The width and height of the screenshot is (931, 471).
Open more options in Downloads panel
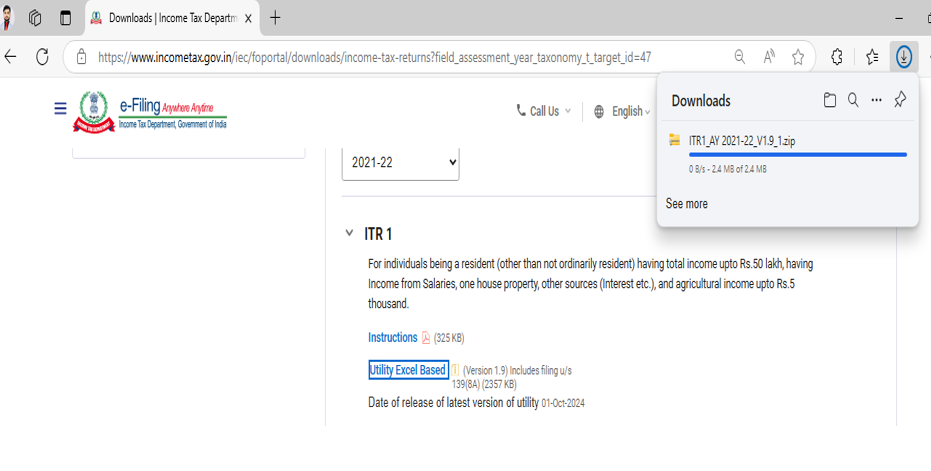point(876,100)
